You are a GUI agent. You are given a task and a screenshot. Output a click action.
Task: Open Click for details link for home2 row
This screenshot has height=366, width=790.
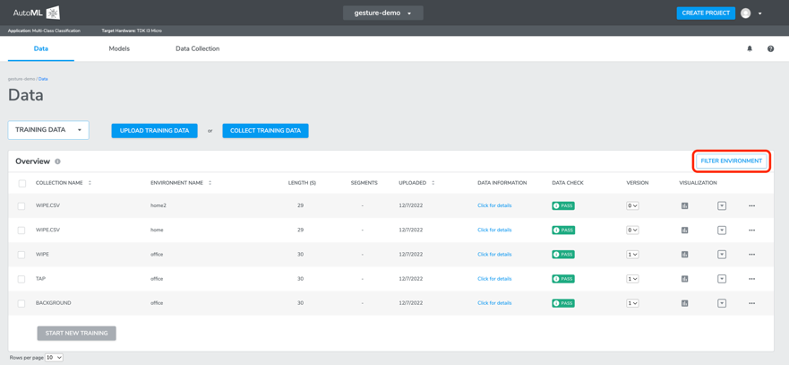tap(494, 206)
